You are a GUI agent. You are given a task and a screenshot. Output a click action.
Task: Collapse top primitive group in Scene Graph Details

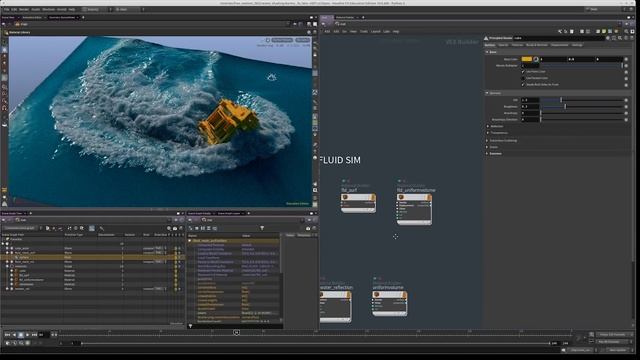(189, 240)
